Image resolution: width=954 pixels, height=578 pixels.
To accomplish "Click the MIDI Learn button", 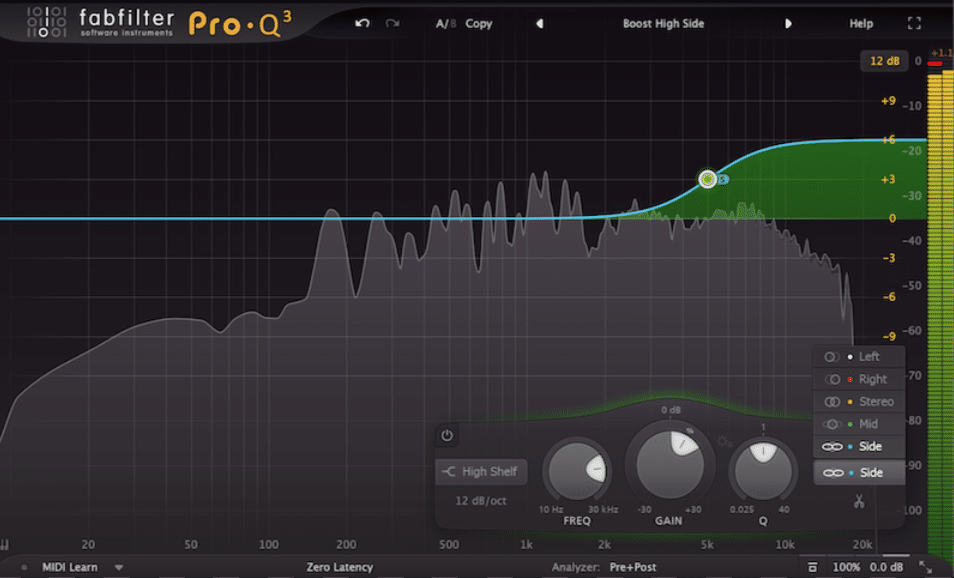I will pyautogui.click(x=69, y=567).
